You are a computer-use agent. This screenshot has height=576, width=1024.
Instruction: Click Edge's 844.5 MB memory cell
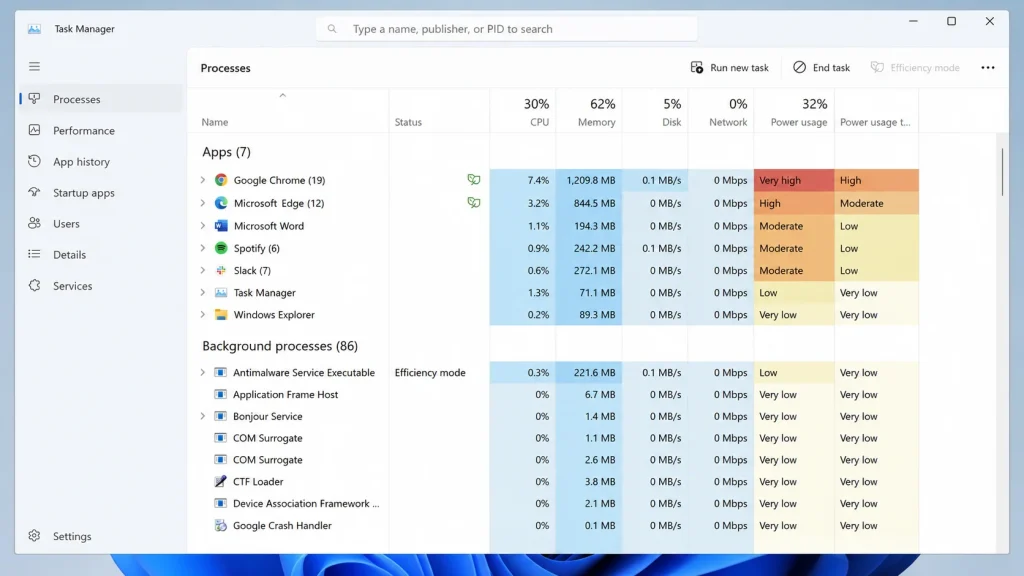[589, 202]
